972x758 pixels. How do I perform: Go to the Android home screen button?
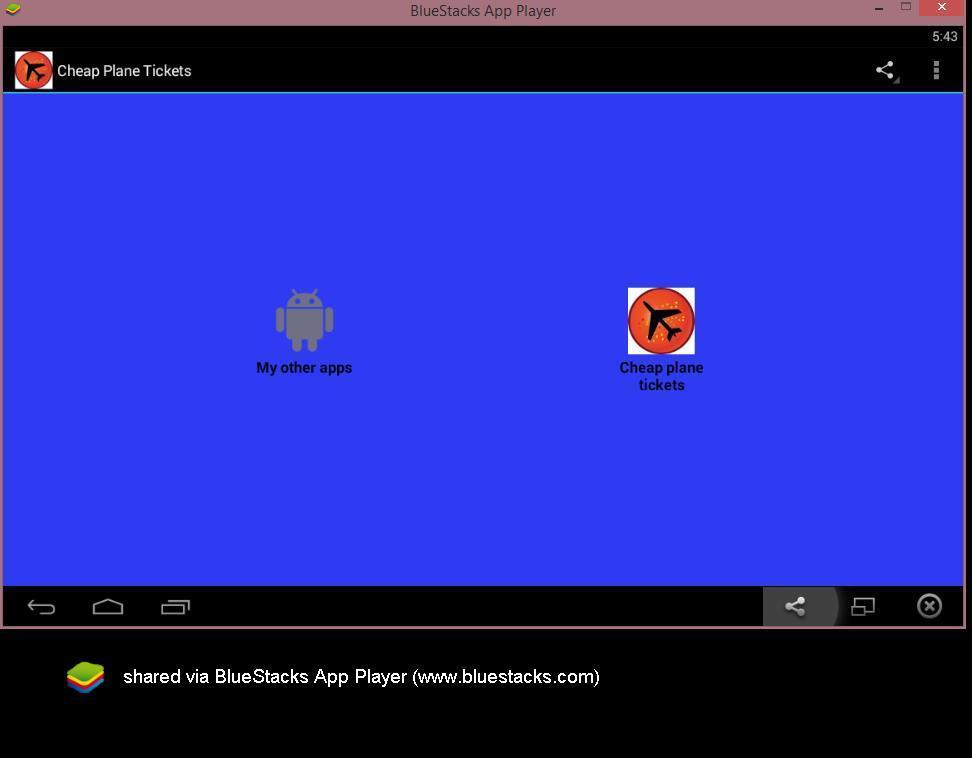pos(108,607)
